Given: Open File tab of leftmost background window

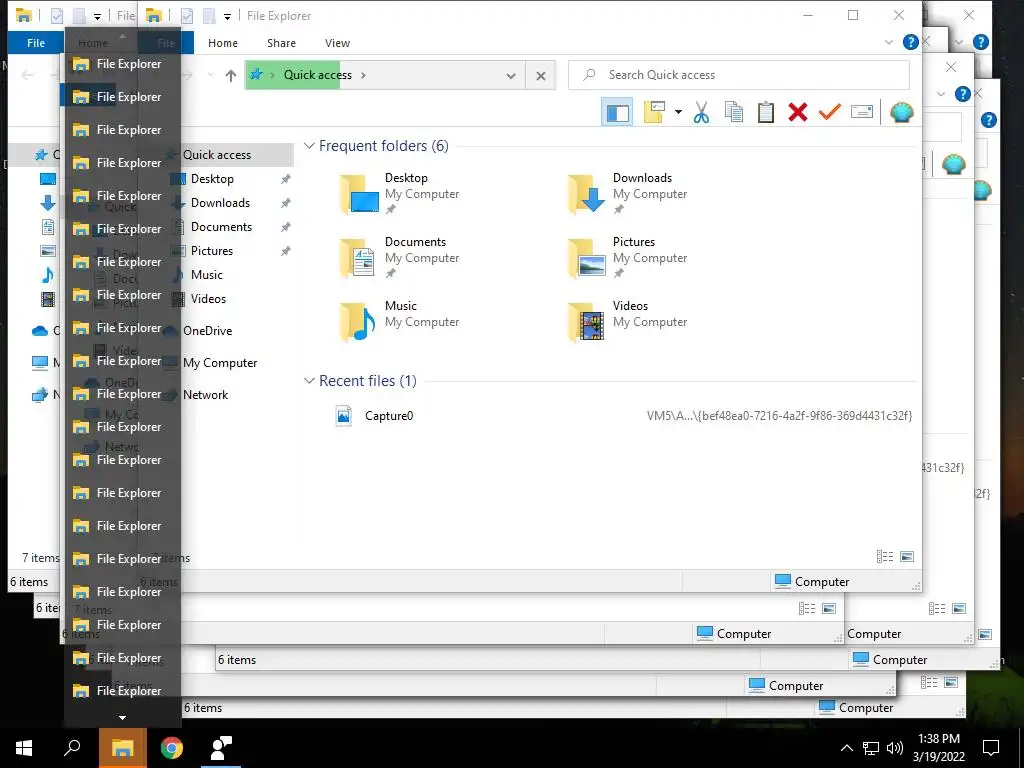Looking at the screenshot, I should 36,43.
